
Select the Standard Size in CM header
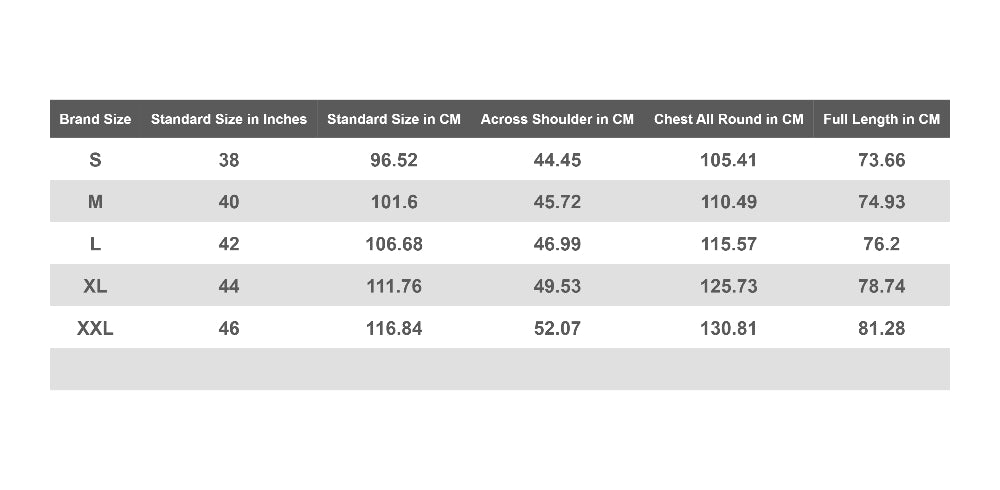(394, 119)
